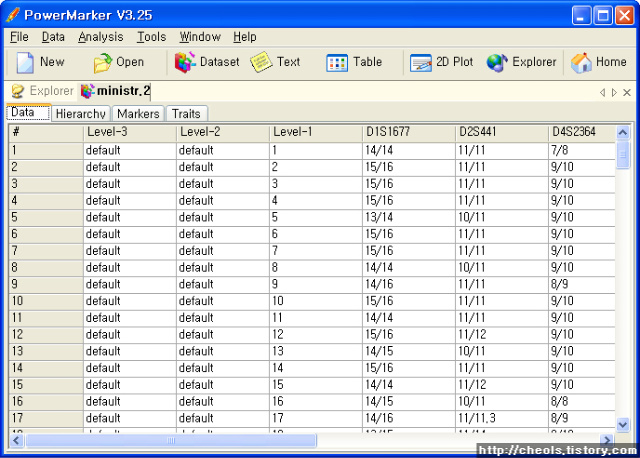Go to next document tab arrow
This screenshot has width=640, height=458.
(x=614, y=93)
